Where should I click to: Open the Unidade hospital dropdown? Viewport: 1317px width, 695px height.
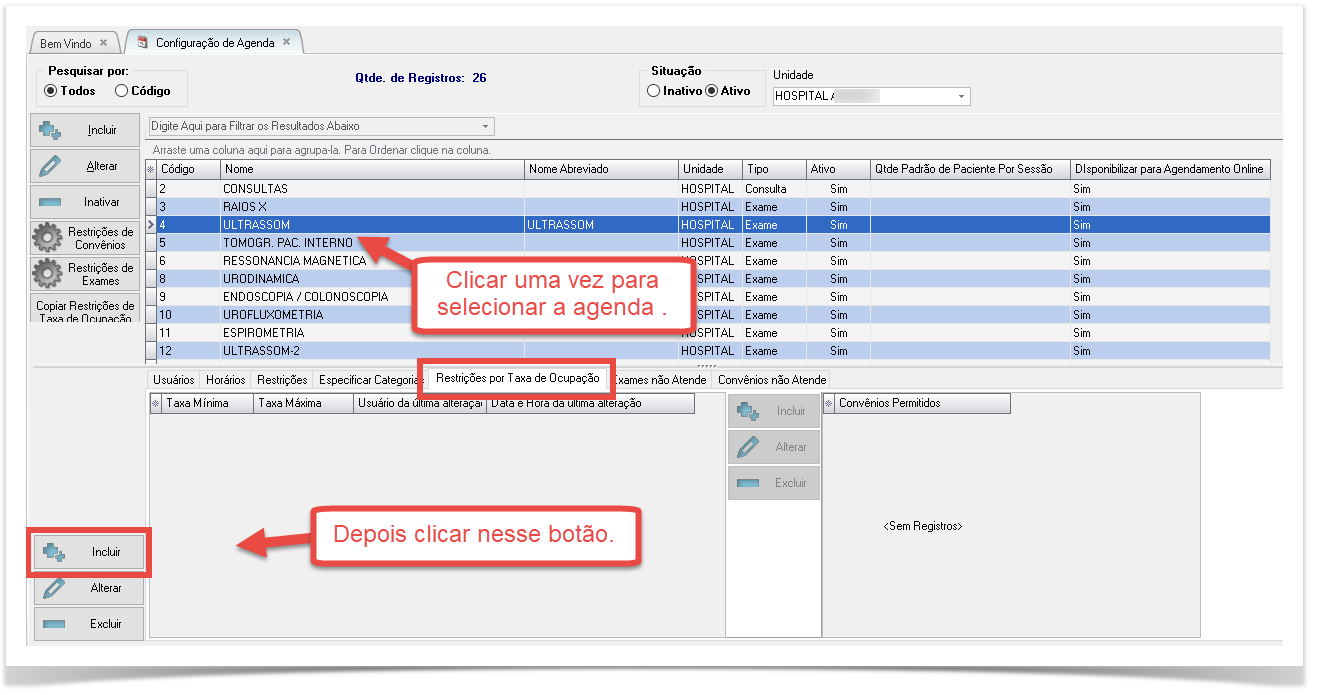(961, 97)
